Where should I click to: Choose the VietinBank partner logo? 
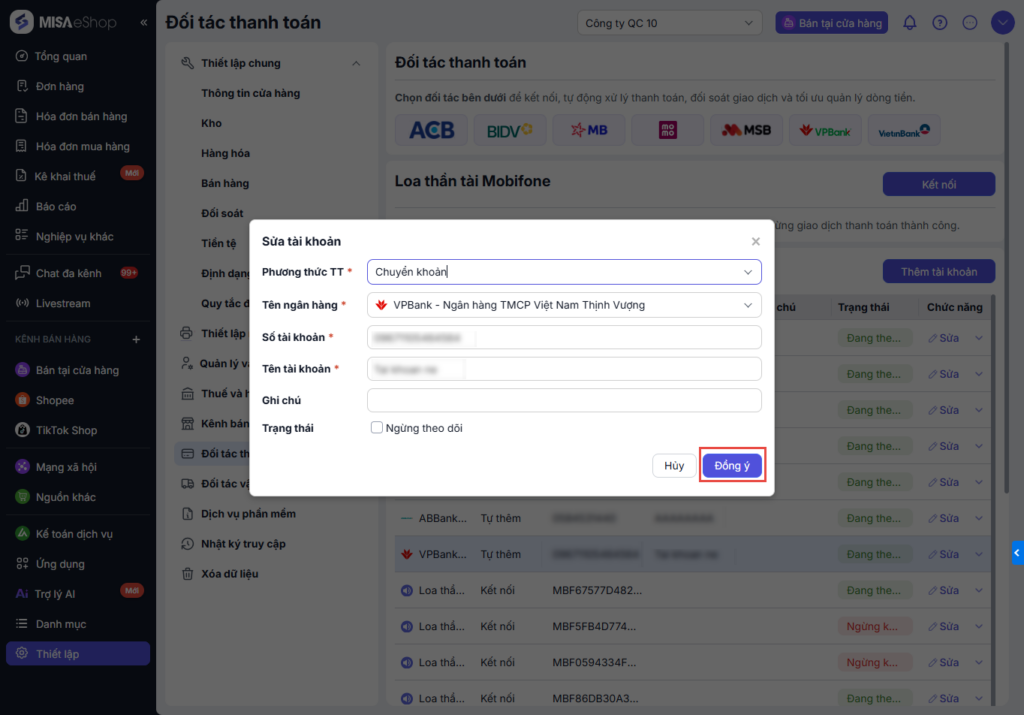(904, 130)
